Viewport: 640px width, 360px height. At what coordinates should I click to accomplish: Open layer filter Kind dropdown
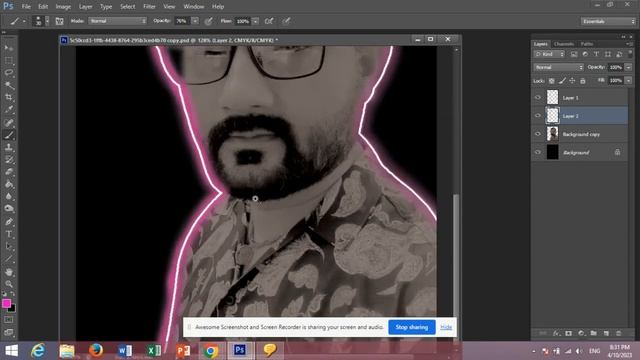pos(549,54)
